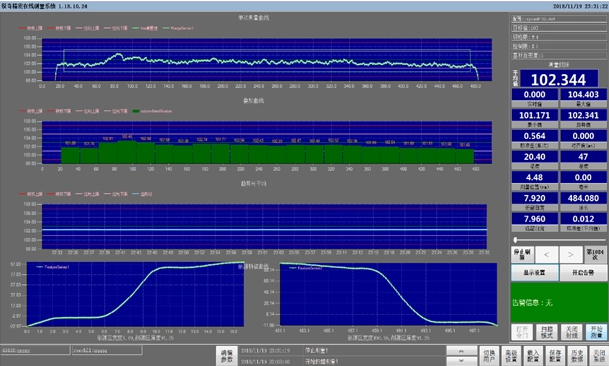Viewport: 609px width, 366px height.
Task: Toggle the cyan trend line legend in third chart
Action: [142, 194]
